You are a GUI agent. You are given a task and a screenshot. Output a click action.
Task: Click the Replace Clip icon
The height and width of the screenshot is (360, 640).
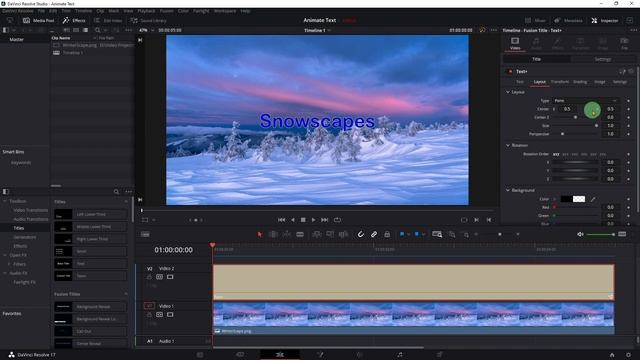click(344, 234)
